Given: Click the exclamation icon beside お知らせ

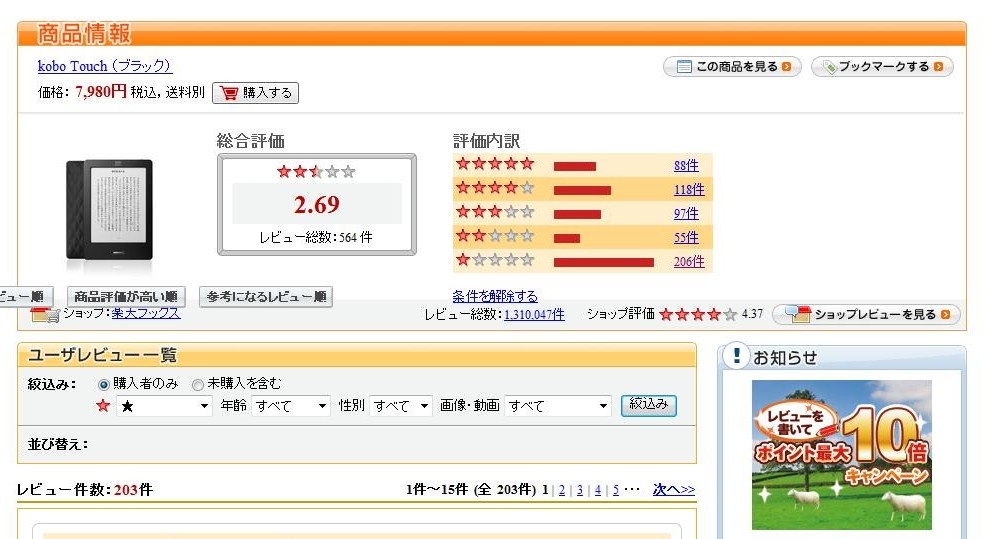Looking at the screenshot, I should coord(736,356).
